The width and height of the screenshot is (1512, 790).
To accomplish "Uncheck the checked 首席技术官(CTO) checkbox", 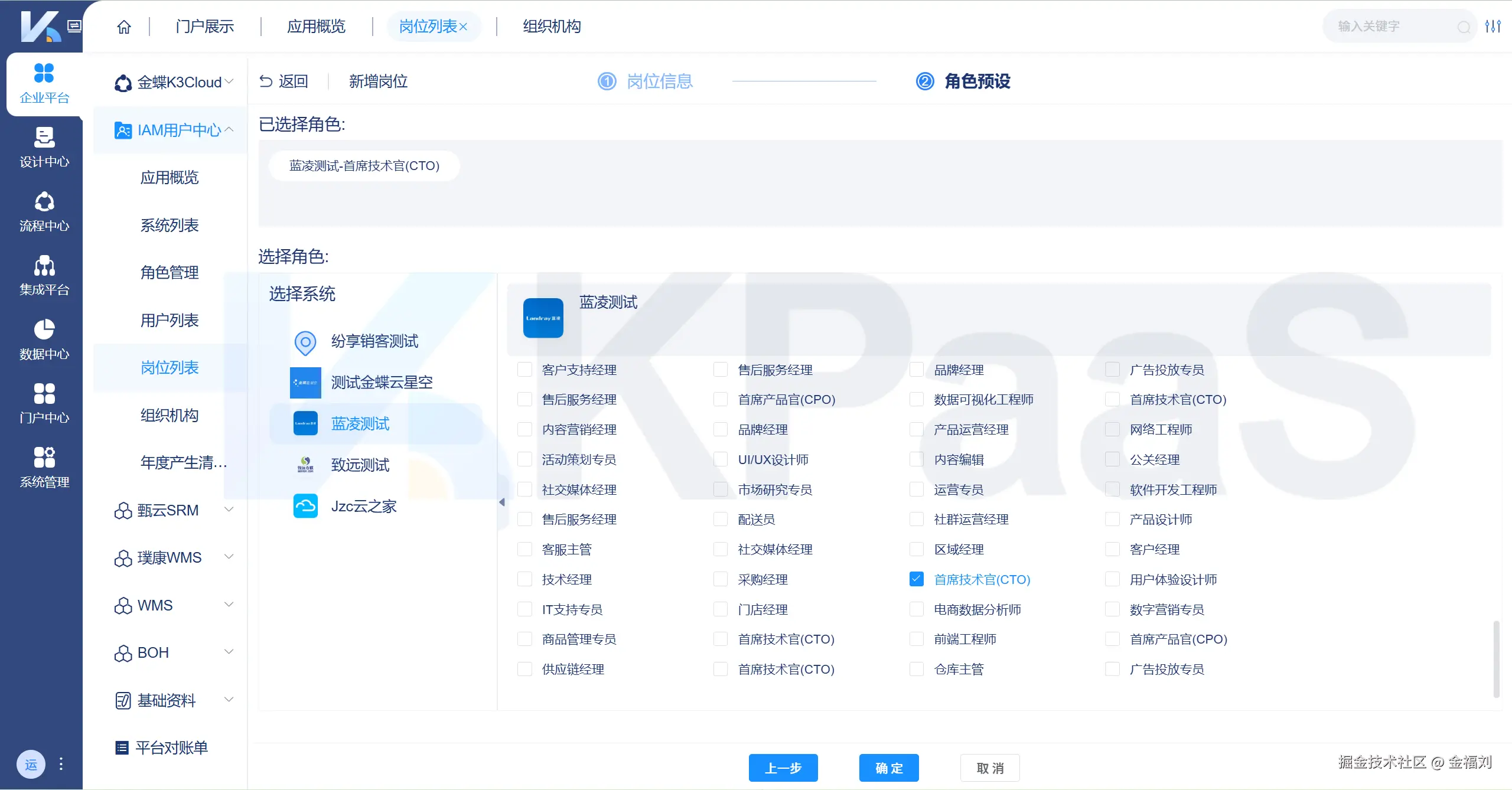I will pos(916,579).
